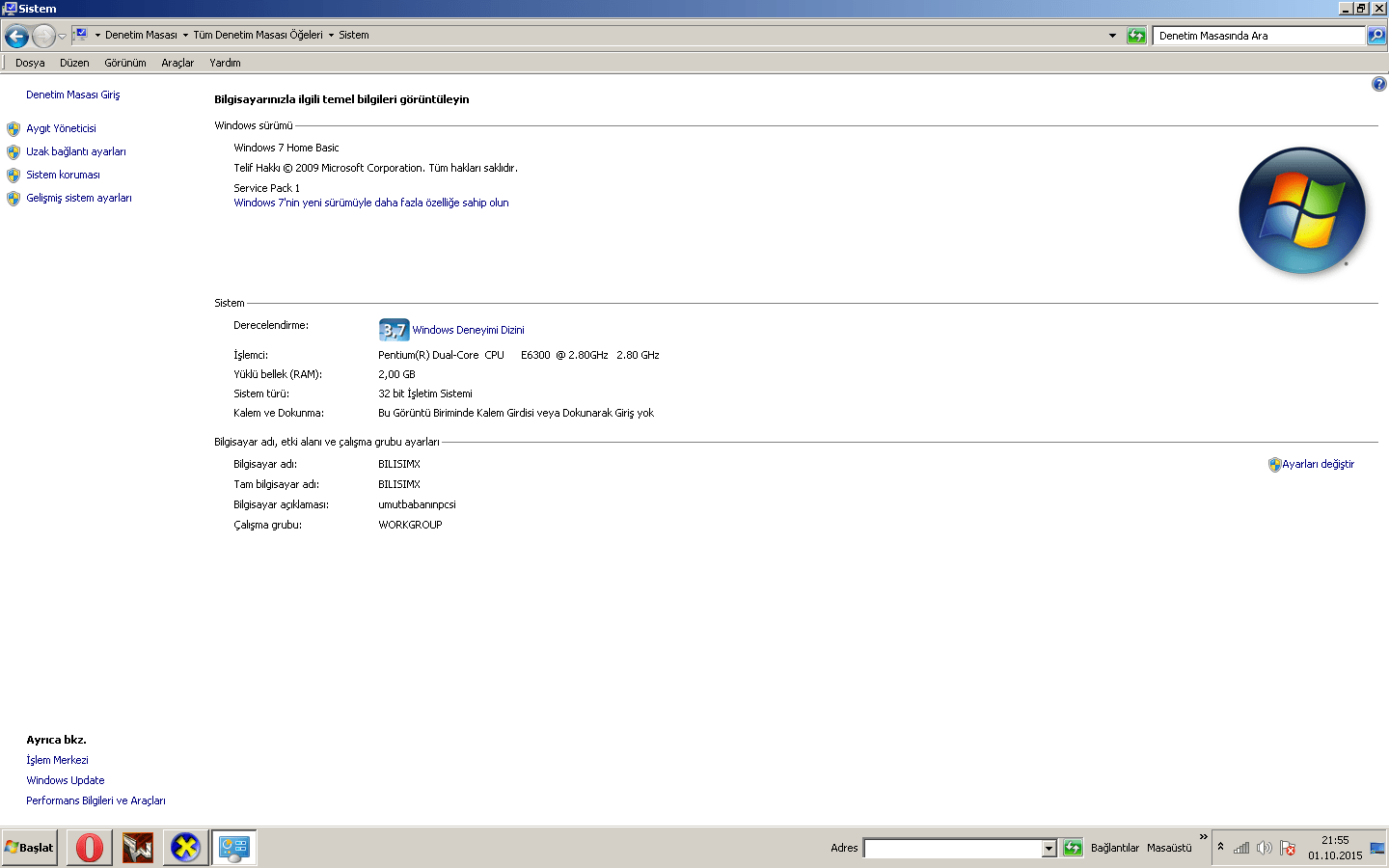The image size is (1389, 868).
Task: Expand the arrow before Denetim Masası breadcrumb
Action: 97,35
